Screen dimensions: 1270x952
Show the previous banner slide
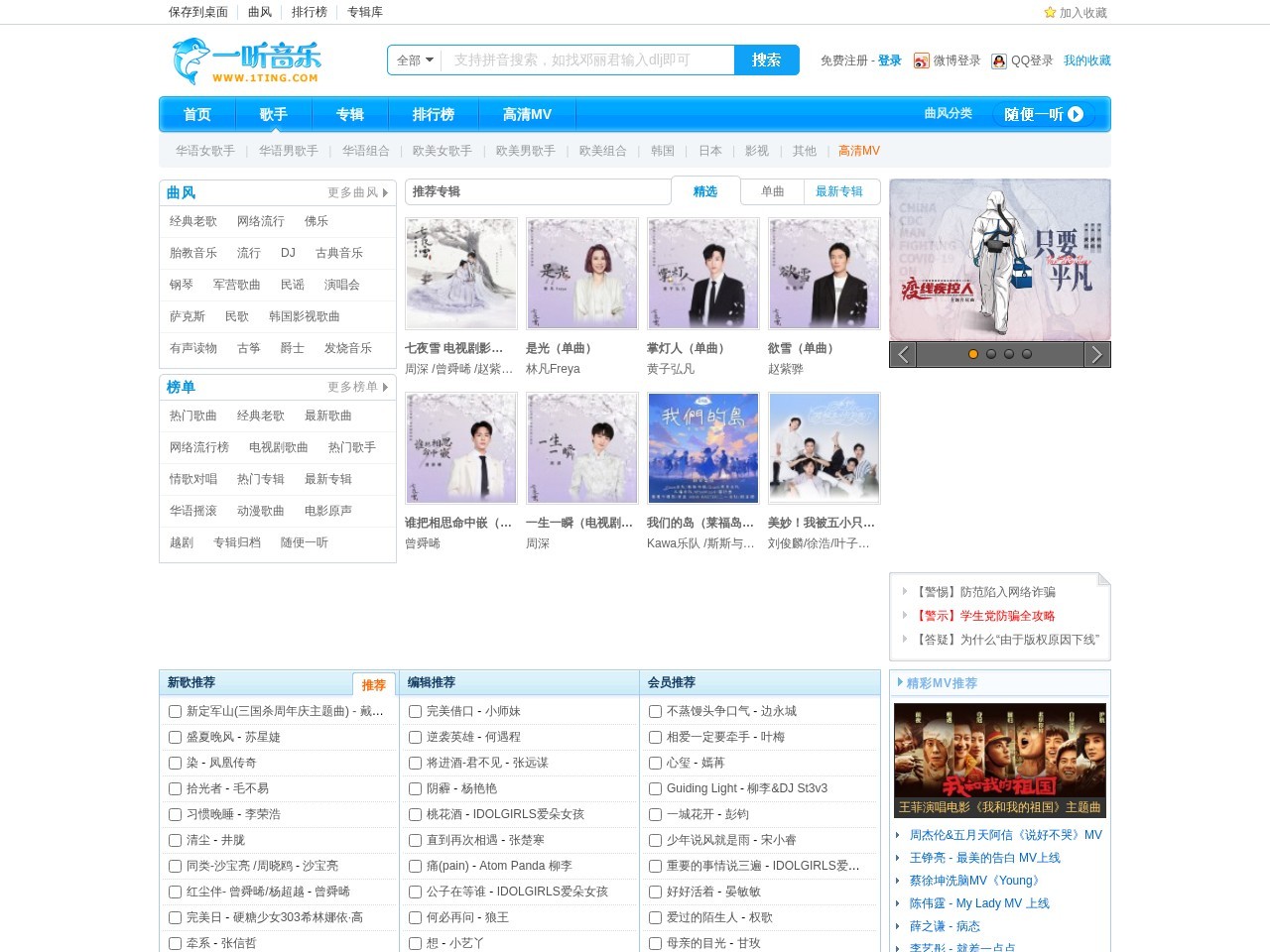point(903,354)
